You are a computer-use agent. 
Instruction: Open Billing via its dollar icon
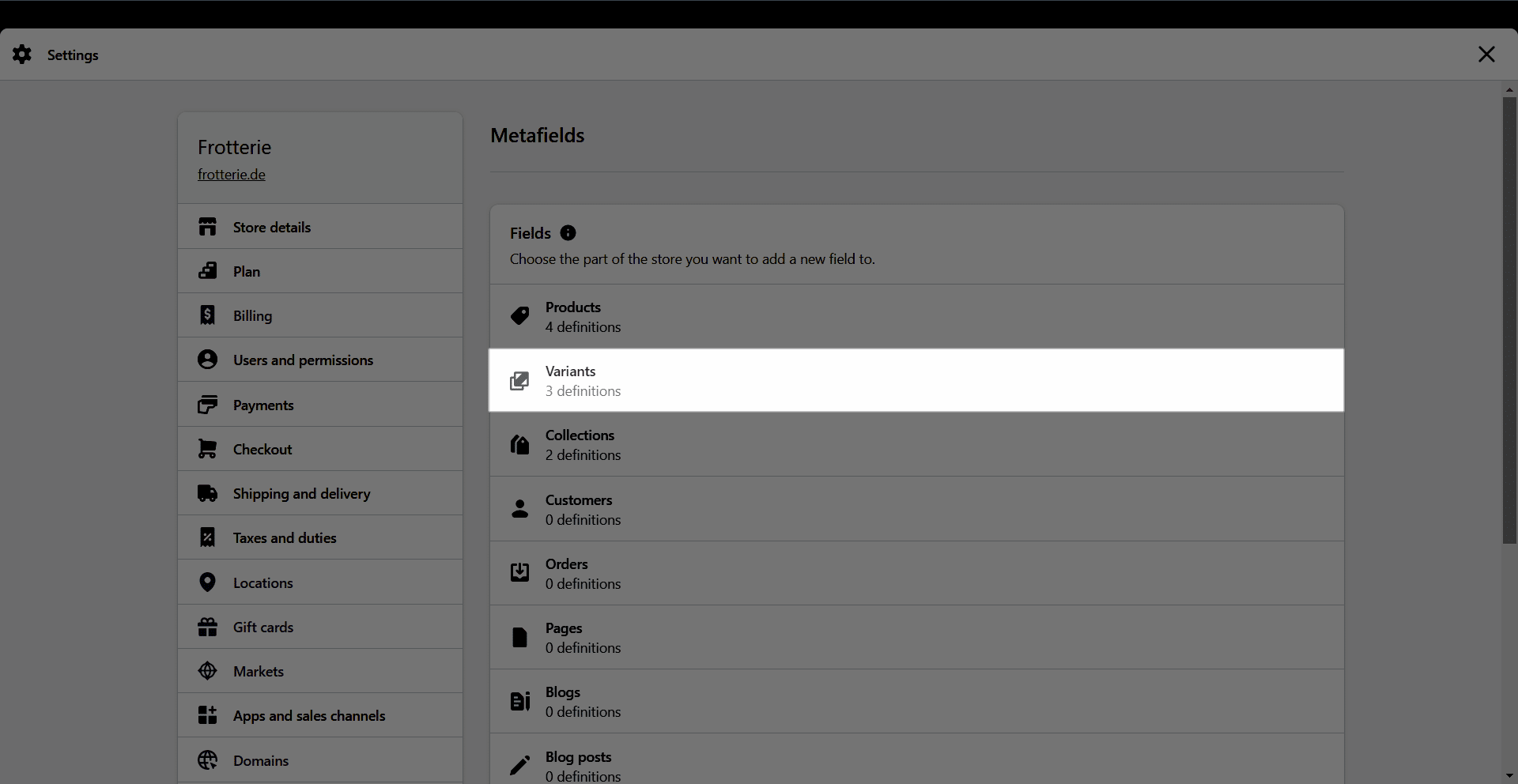[x=207, y=315]
